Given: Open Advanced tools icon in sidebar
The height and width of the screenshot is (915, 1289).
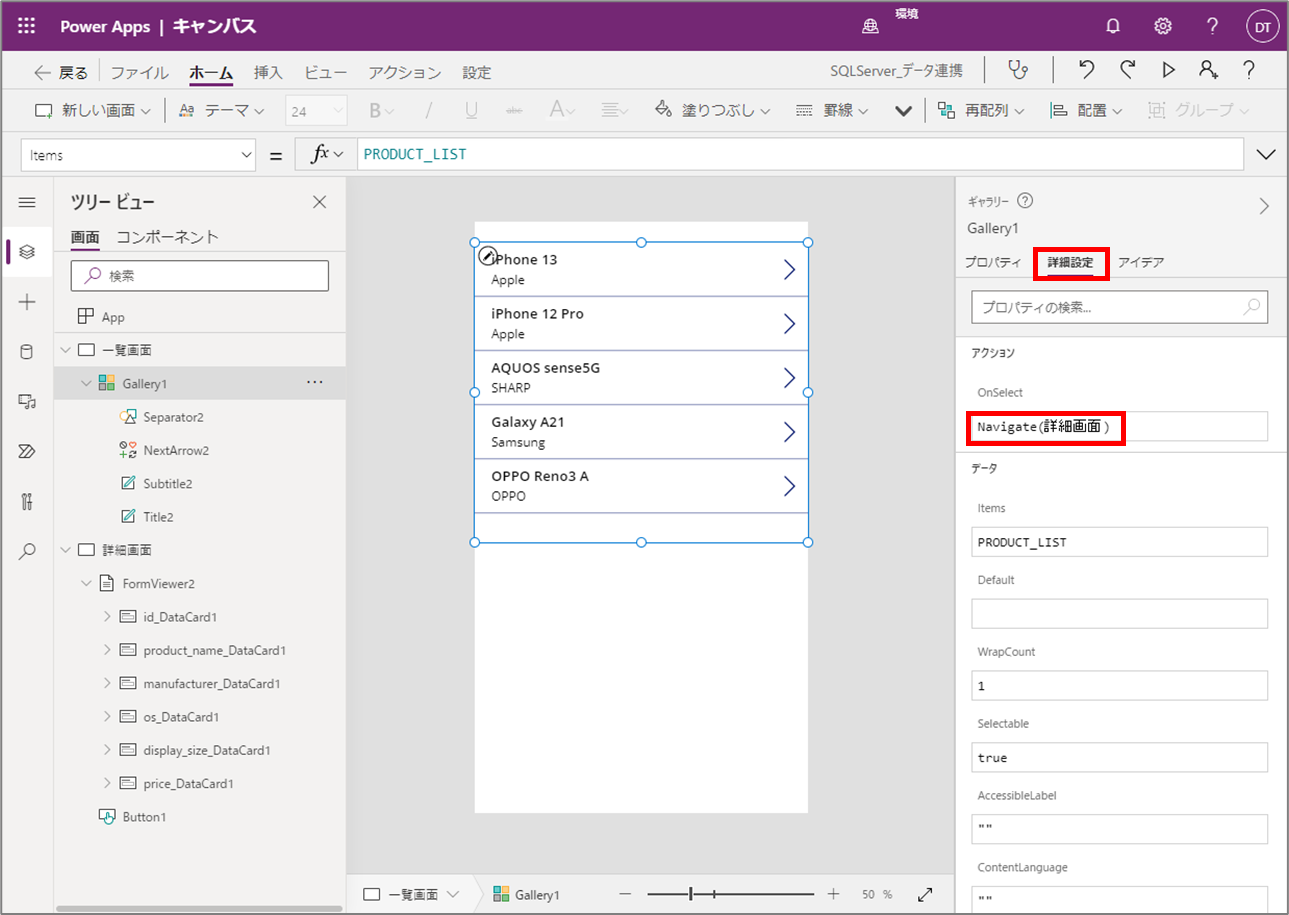Looking at the screenshot, I should coord(27,502).
